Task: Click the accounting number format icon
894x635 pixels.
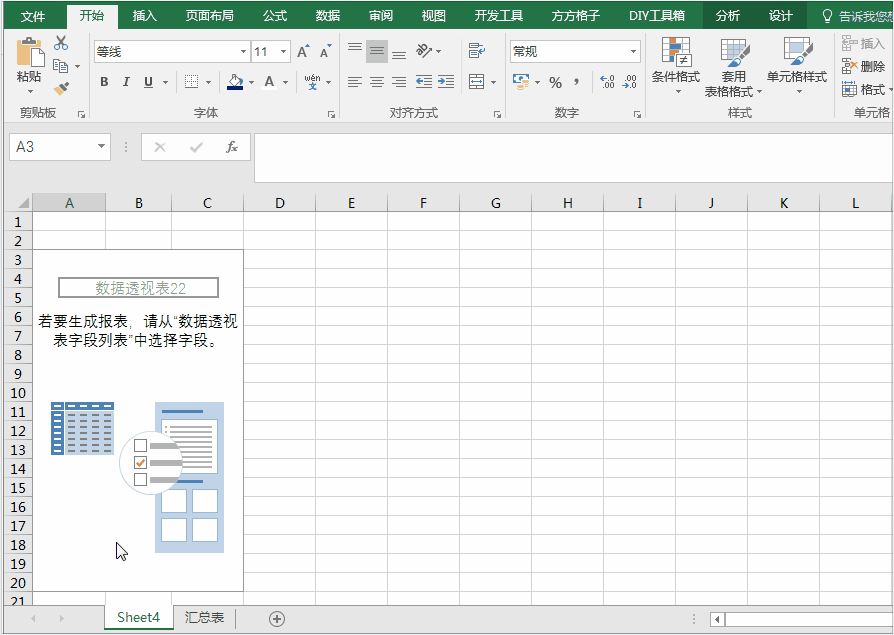Action: coord(521,82)
